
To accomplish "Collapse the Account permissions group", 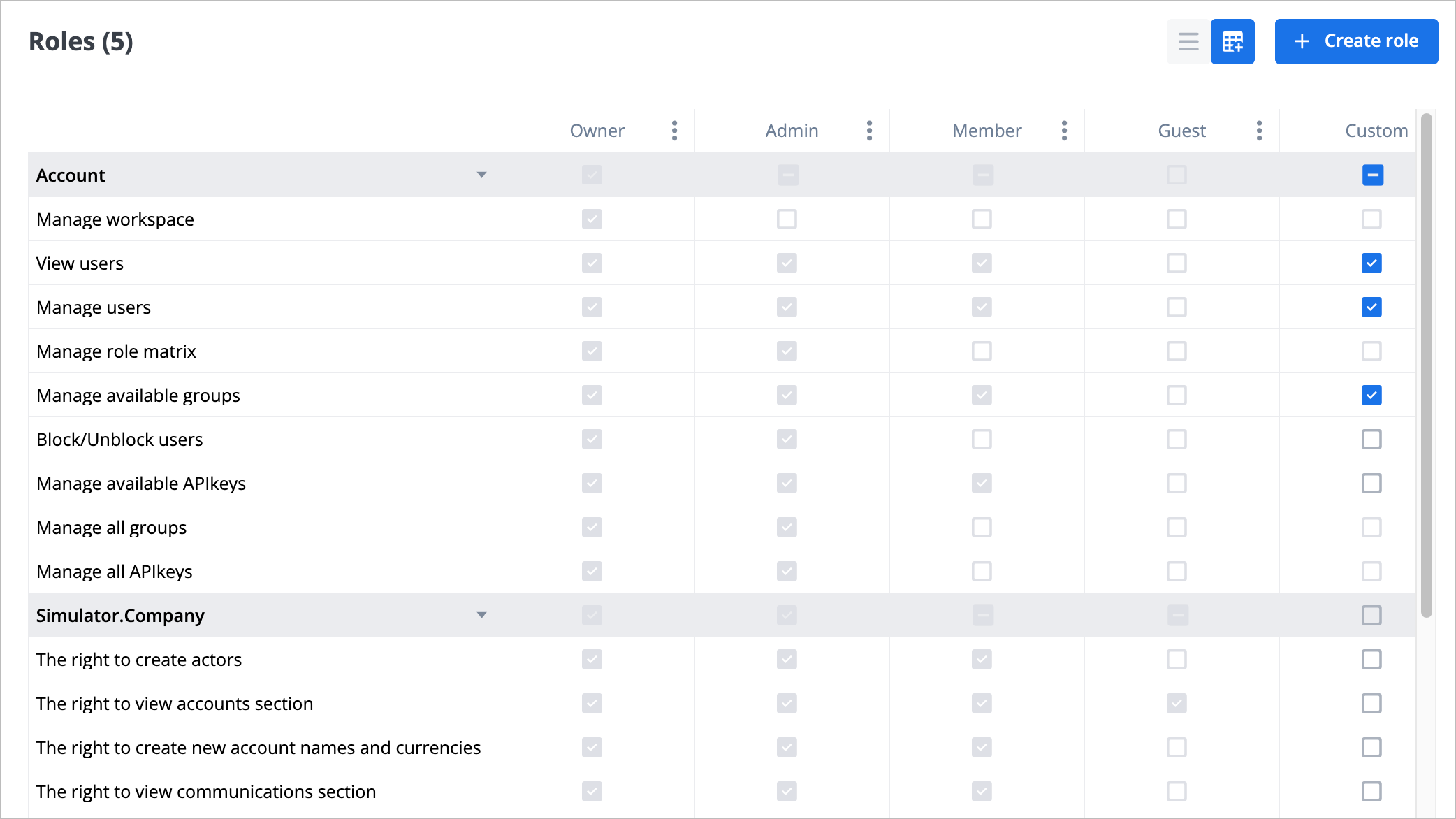I will pyautogui.click(x=481, y=175).
